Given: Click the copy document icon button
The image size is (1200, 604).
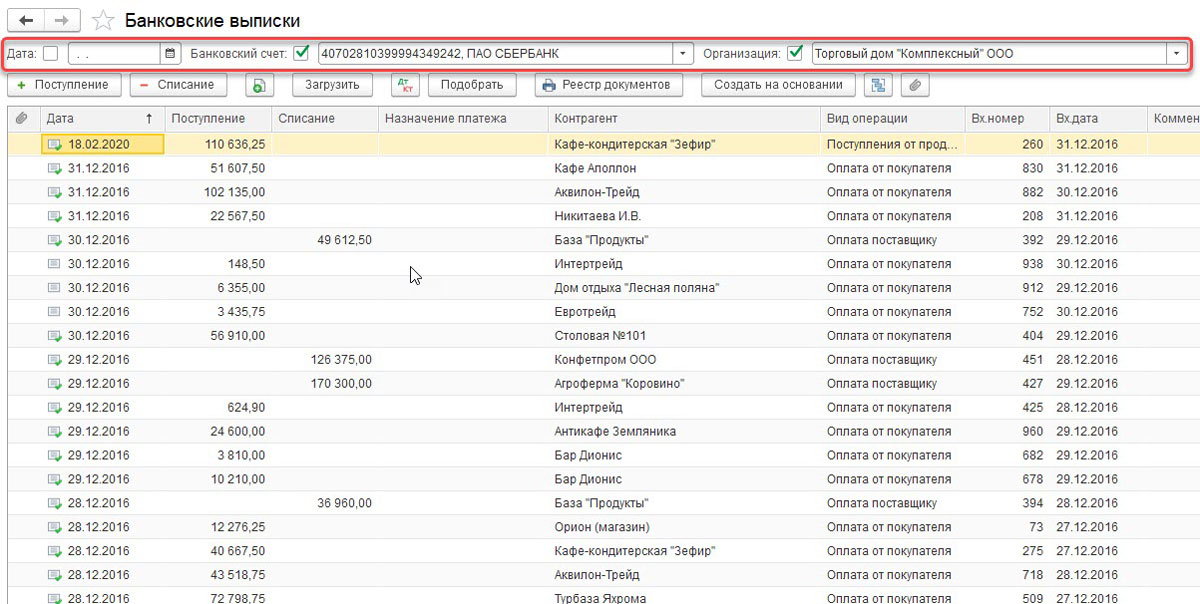Looking at the screenshot, I should click(x=259, y=86).
